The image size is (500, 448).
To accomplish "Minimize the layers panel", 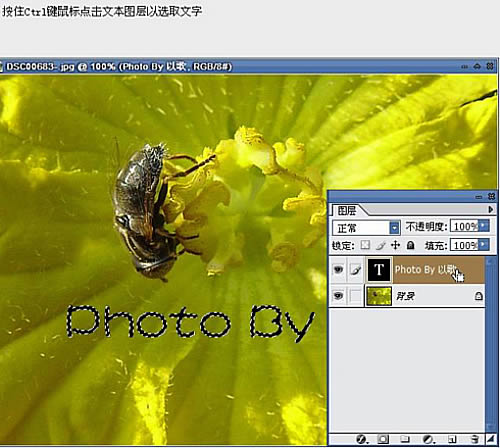I will coord(479,197).
